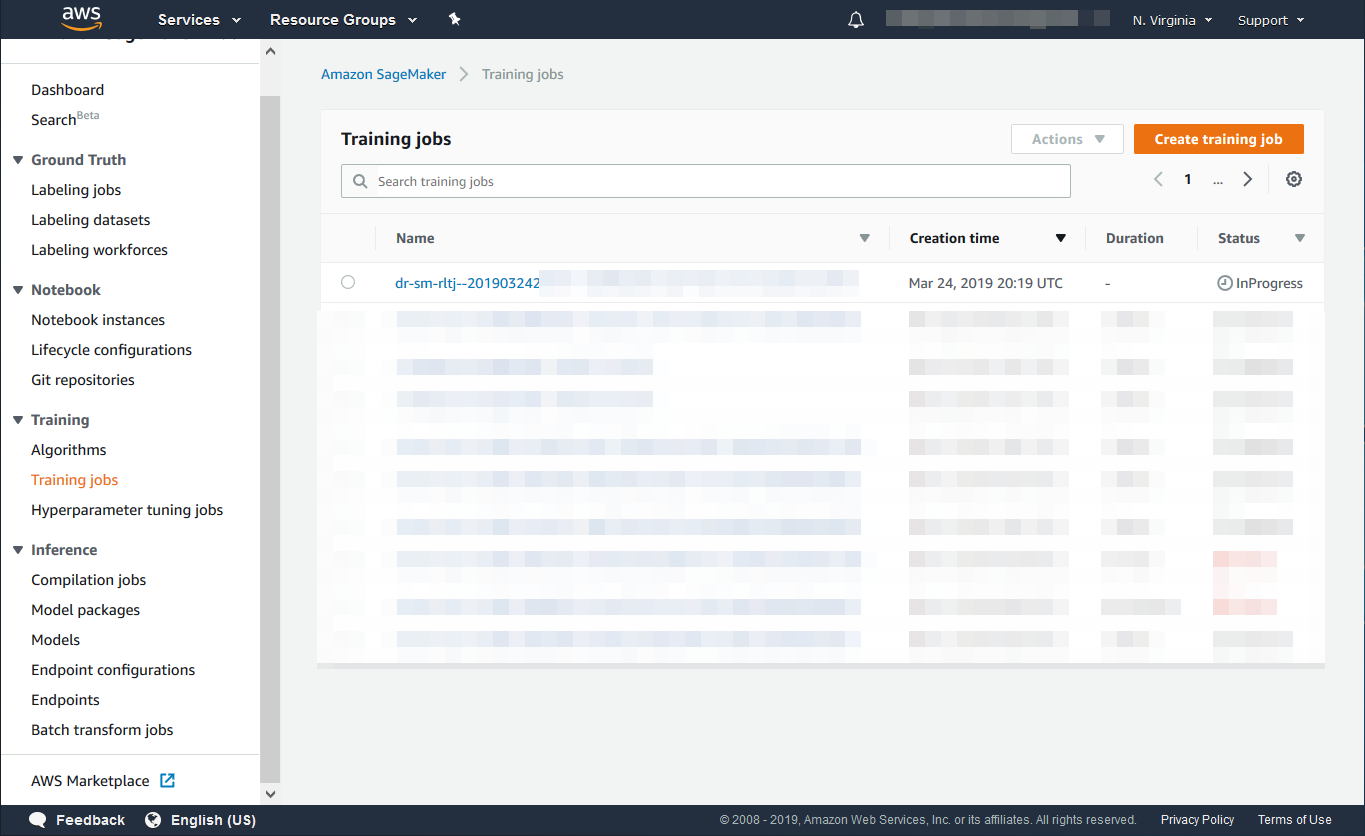The height and width of the screenshot is (836, 1365).
Task: Click the Feedback speech bubble icon
Action: (x=38, y=820)
